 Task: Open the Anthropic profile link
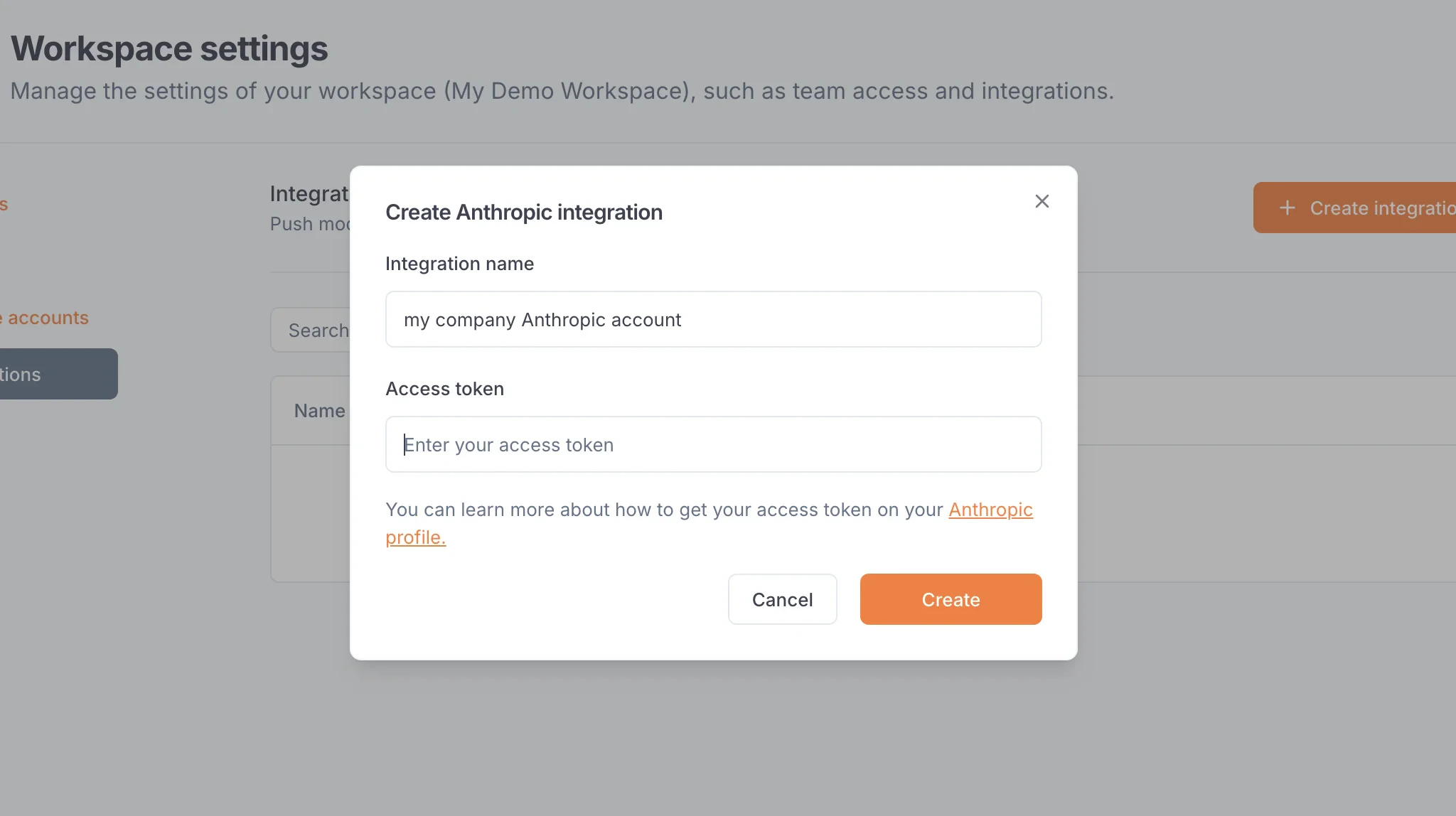coord(990,510)
